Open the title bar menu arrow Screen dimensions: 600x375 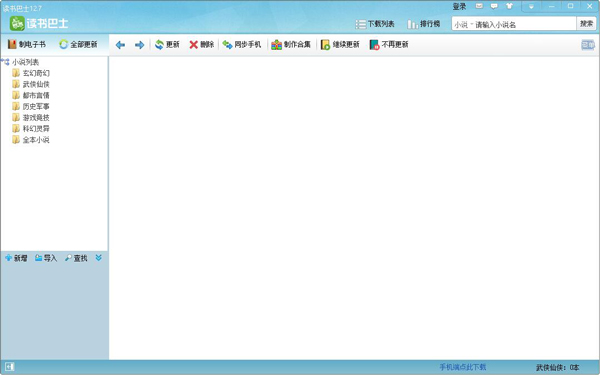click(x=531, y=6)
